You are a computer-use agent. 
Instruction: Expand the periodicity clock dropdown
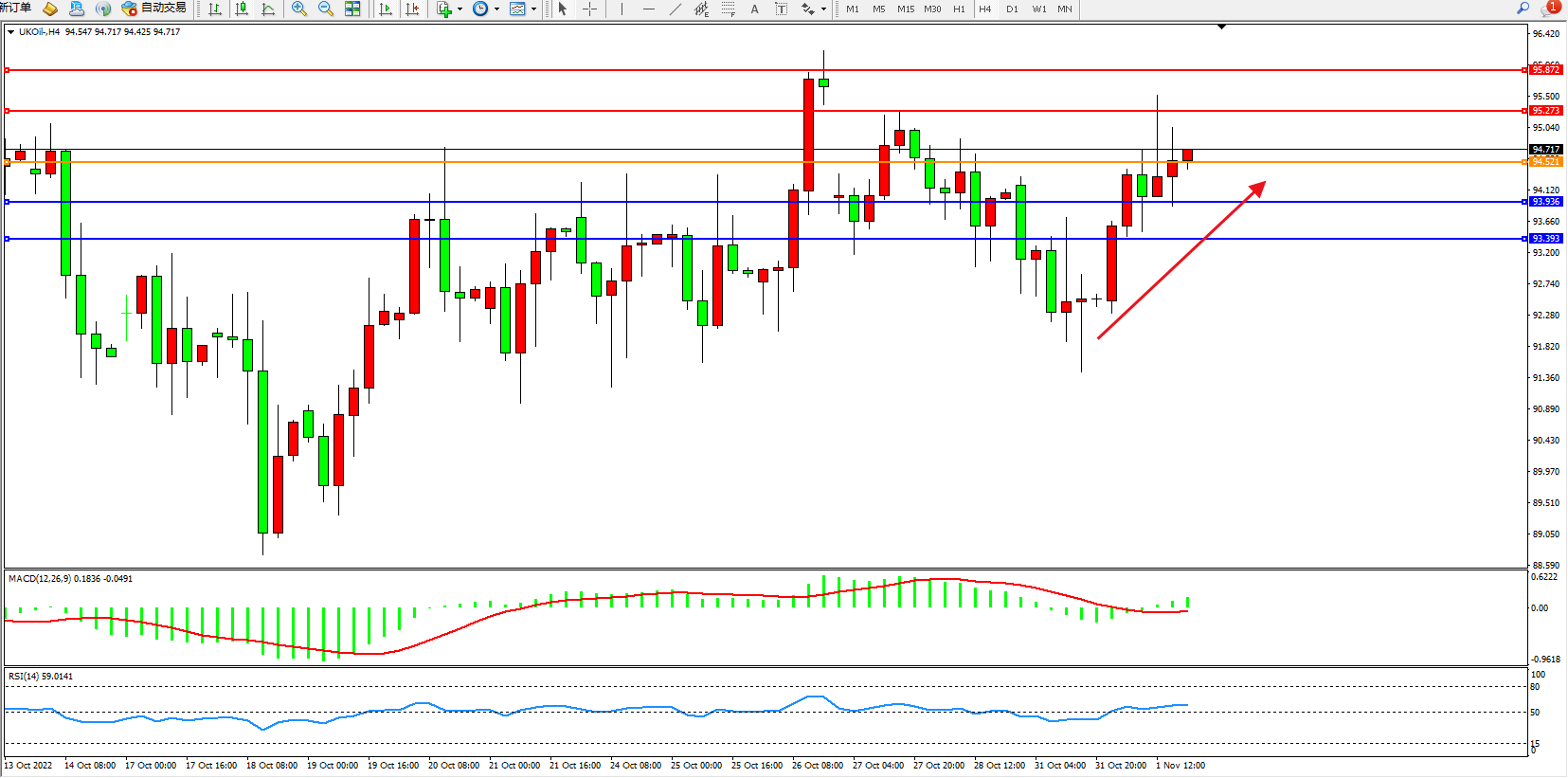click(496, 9)
